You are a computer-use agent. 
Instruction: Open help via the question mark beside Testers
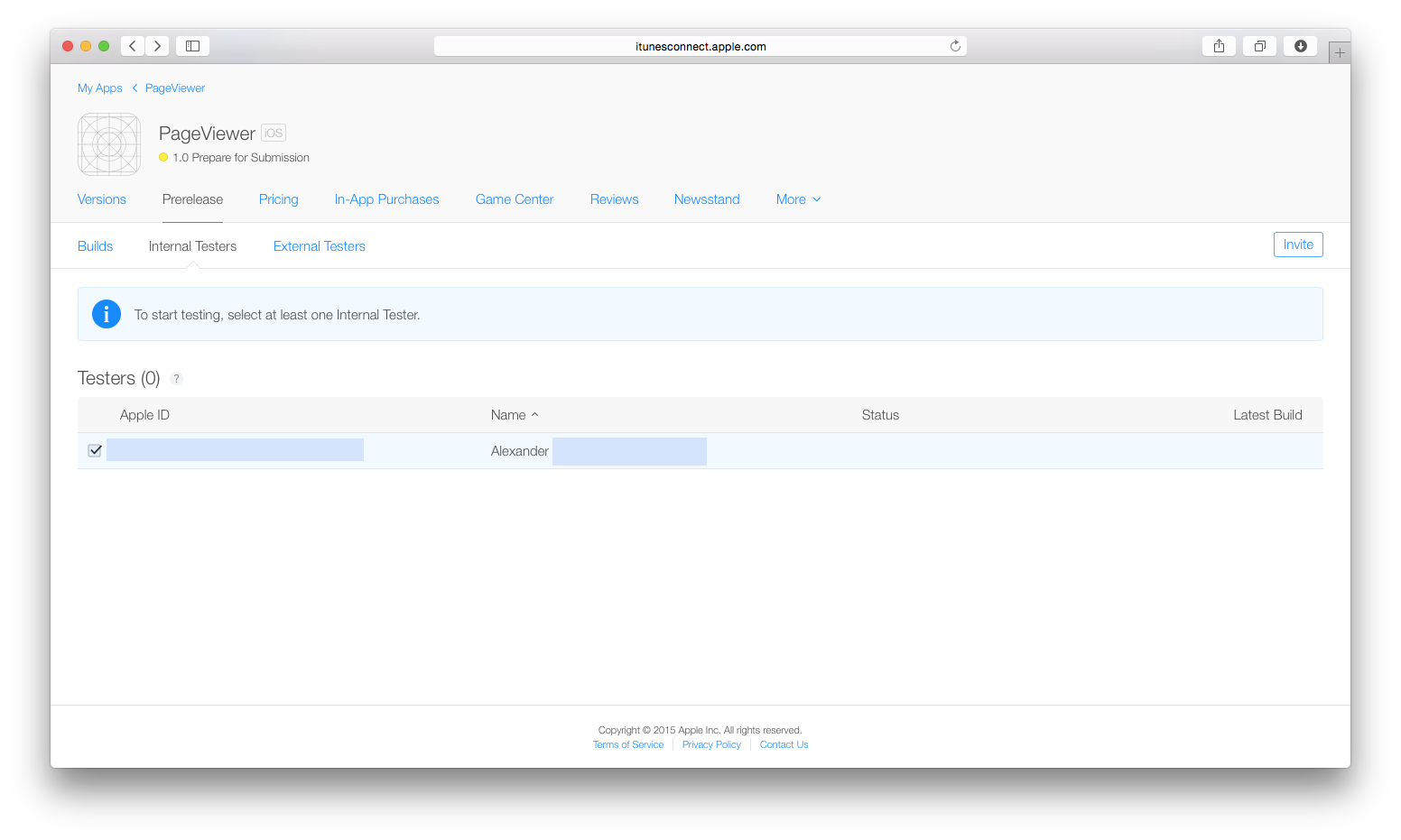point(176,378)
